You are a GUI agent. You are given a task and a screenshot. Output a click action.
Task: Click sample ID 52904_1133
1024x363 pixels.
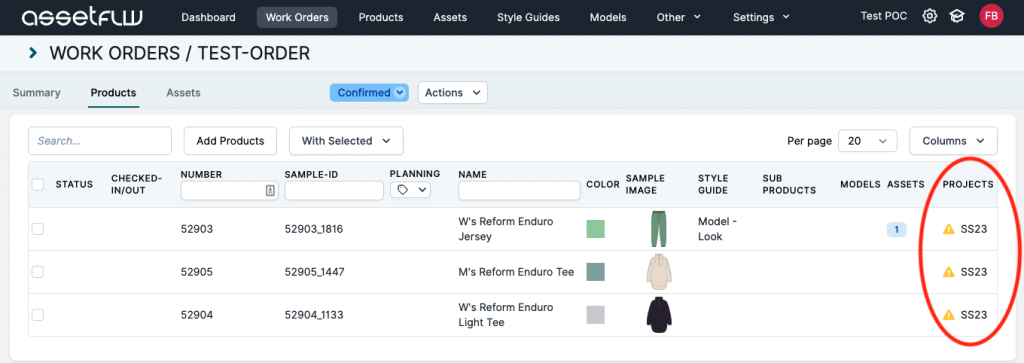[313, 315]
